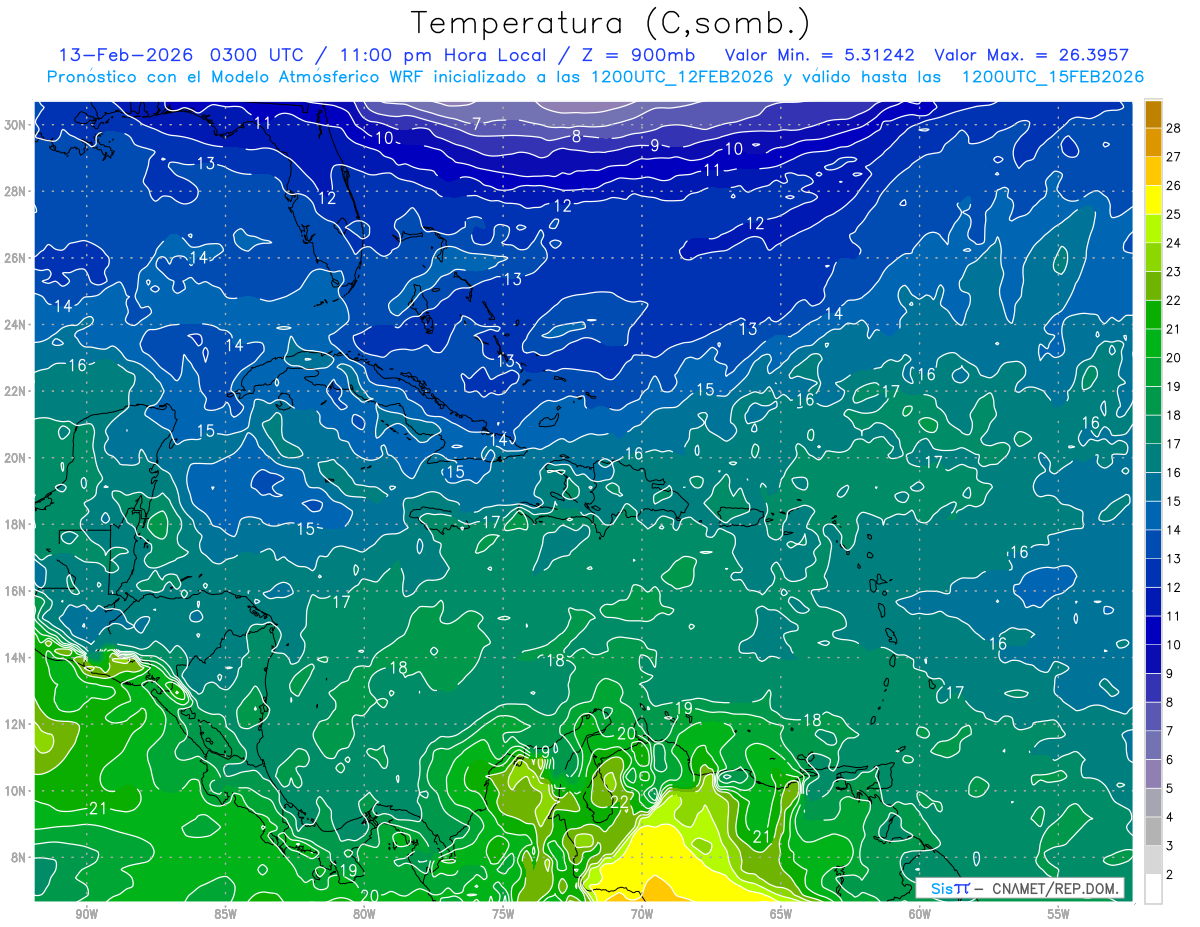Click the 85W longitude axis label
This screenshot has width=1200, height=927.
coord(225,914)
